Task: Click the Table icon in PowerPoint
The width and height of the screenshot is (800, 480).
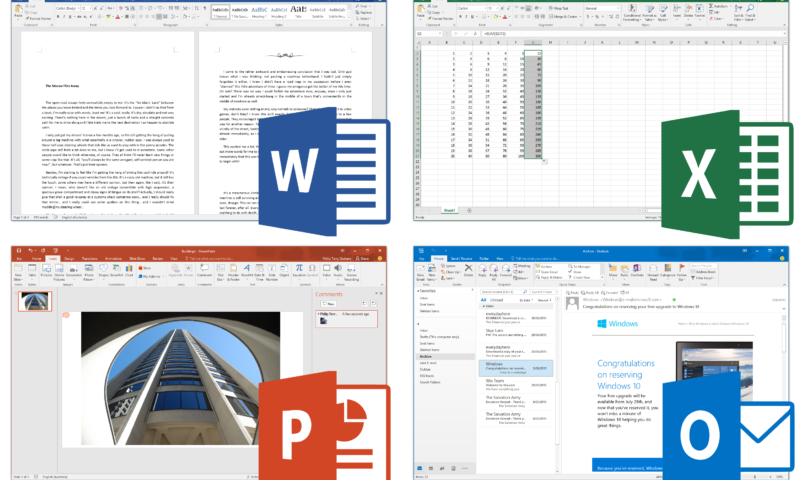Action: 32,271
